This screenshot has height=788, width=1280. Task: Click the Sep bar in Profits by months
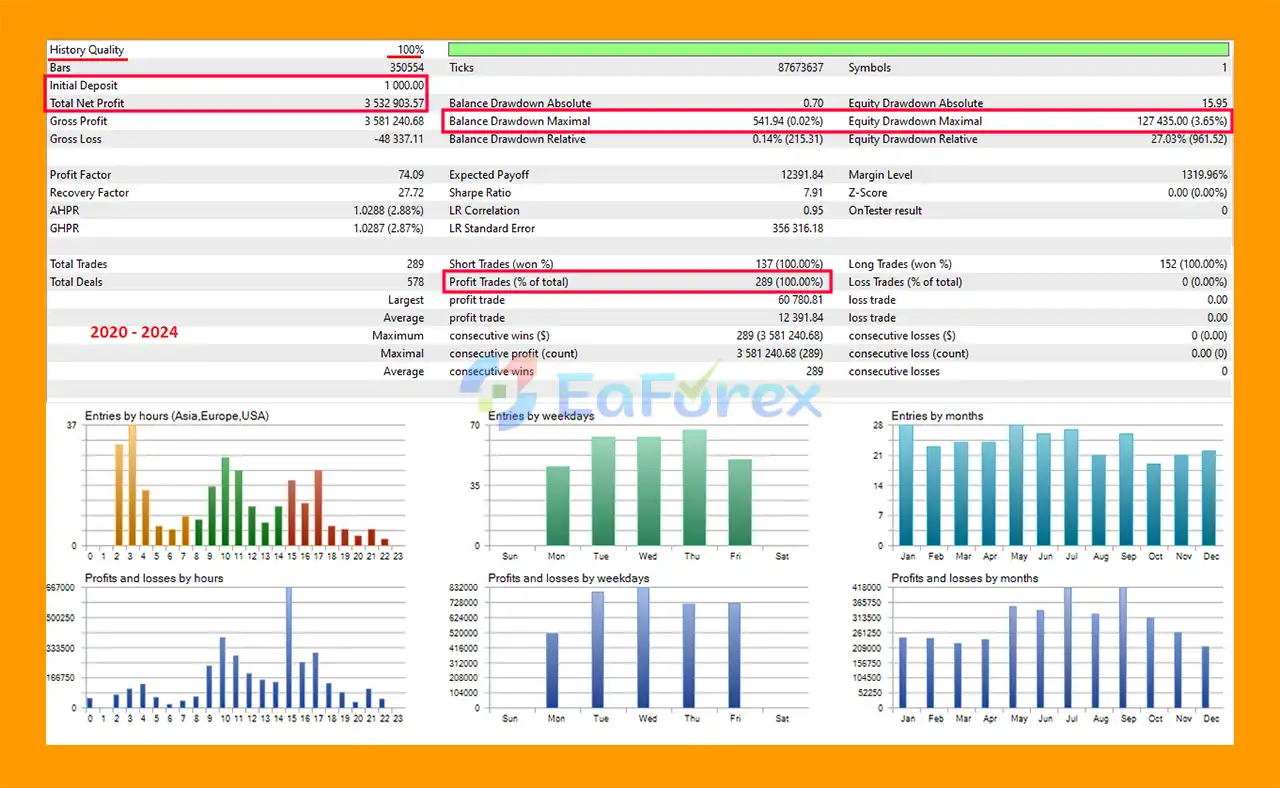pos(1123,647)
